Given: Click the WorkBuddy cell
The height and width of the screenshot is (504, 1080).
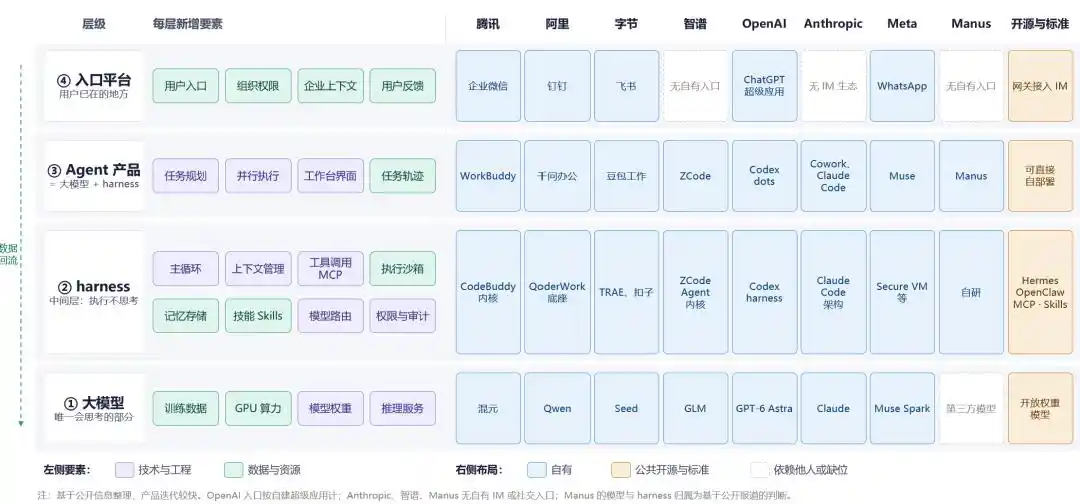Looking at the screenshot, I should (488, 176).
